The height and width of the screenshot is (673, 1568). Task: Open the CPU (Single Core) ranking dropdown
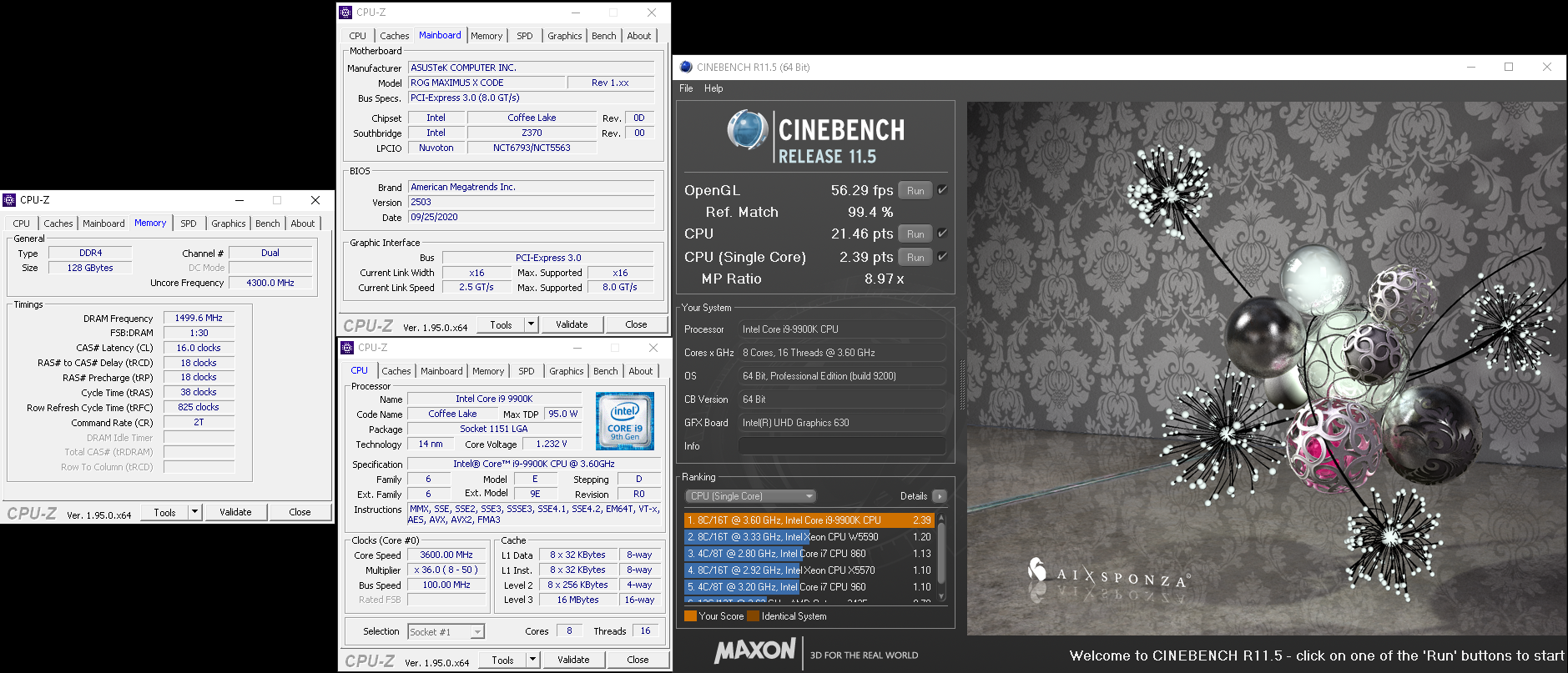tap(750, 496)
